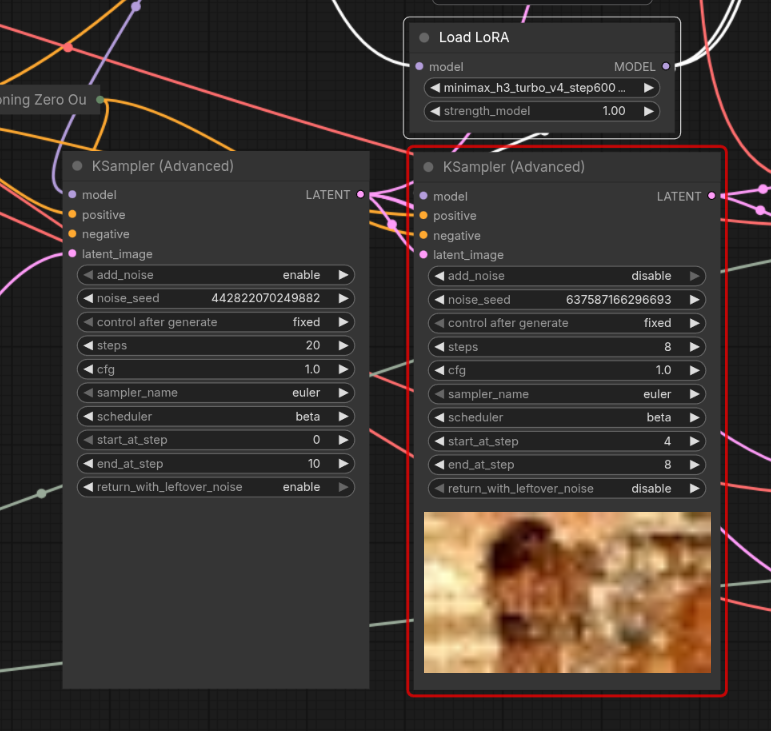Click the purple link midpoint dot at top
This screenshot has height=731, width=771.
tap(136, 6)
